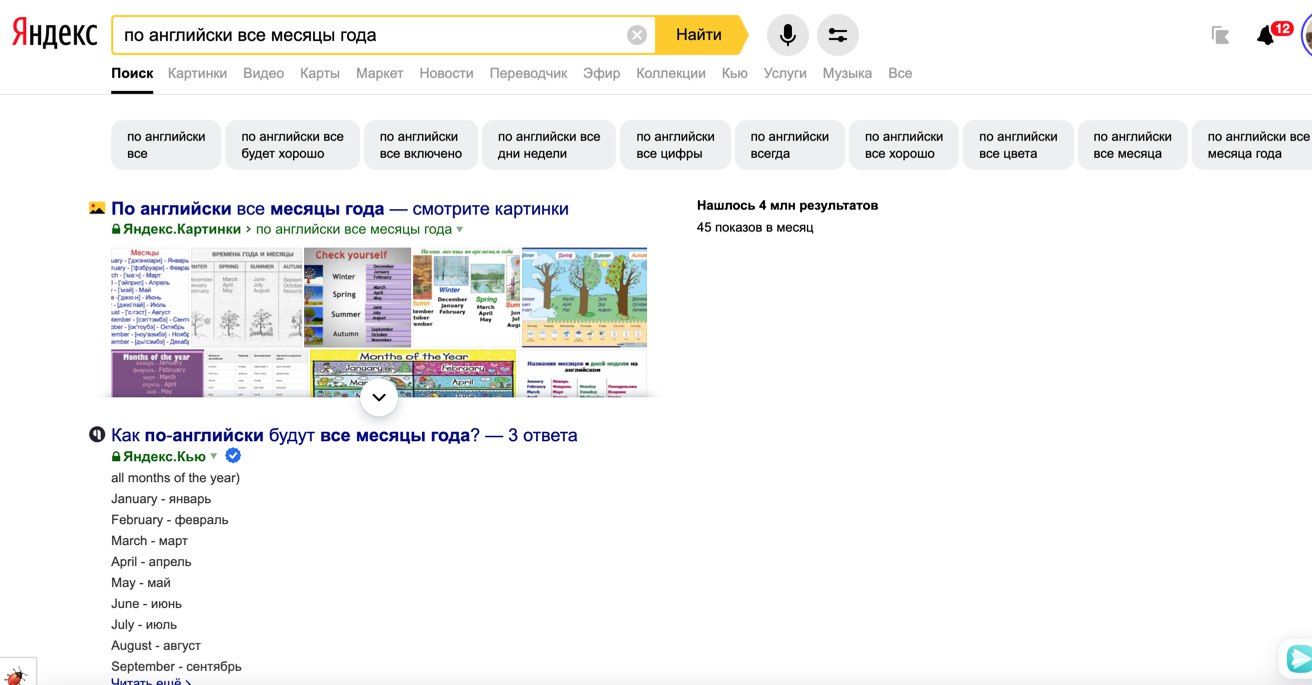Image resolution: width=1312 pixels, height=685 pixels.
Task: Click the verified blue checkmark badge
Action: click(x=233, y=456)
